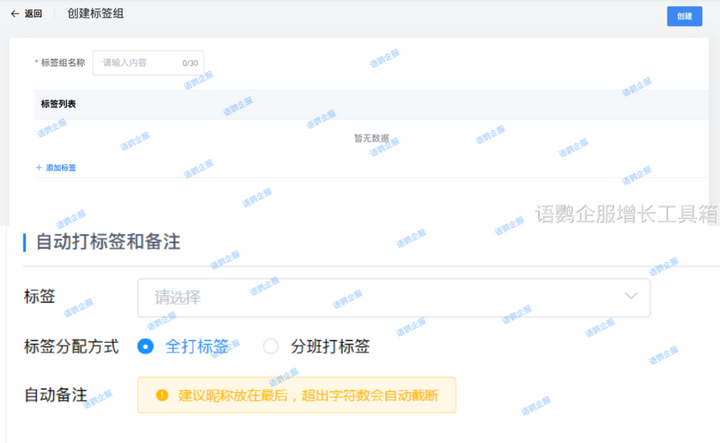The image size is (720, 443).
Task: Click the orange warning icon in 自动备注
Action: tap(161, 395)
